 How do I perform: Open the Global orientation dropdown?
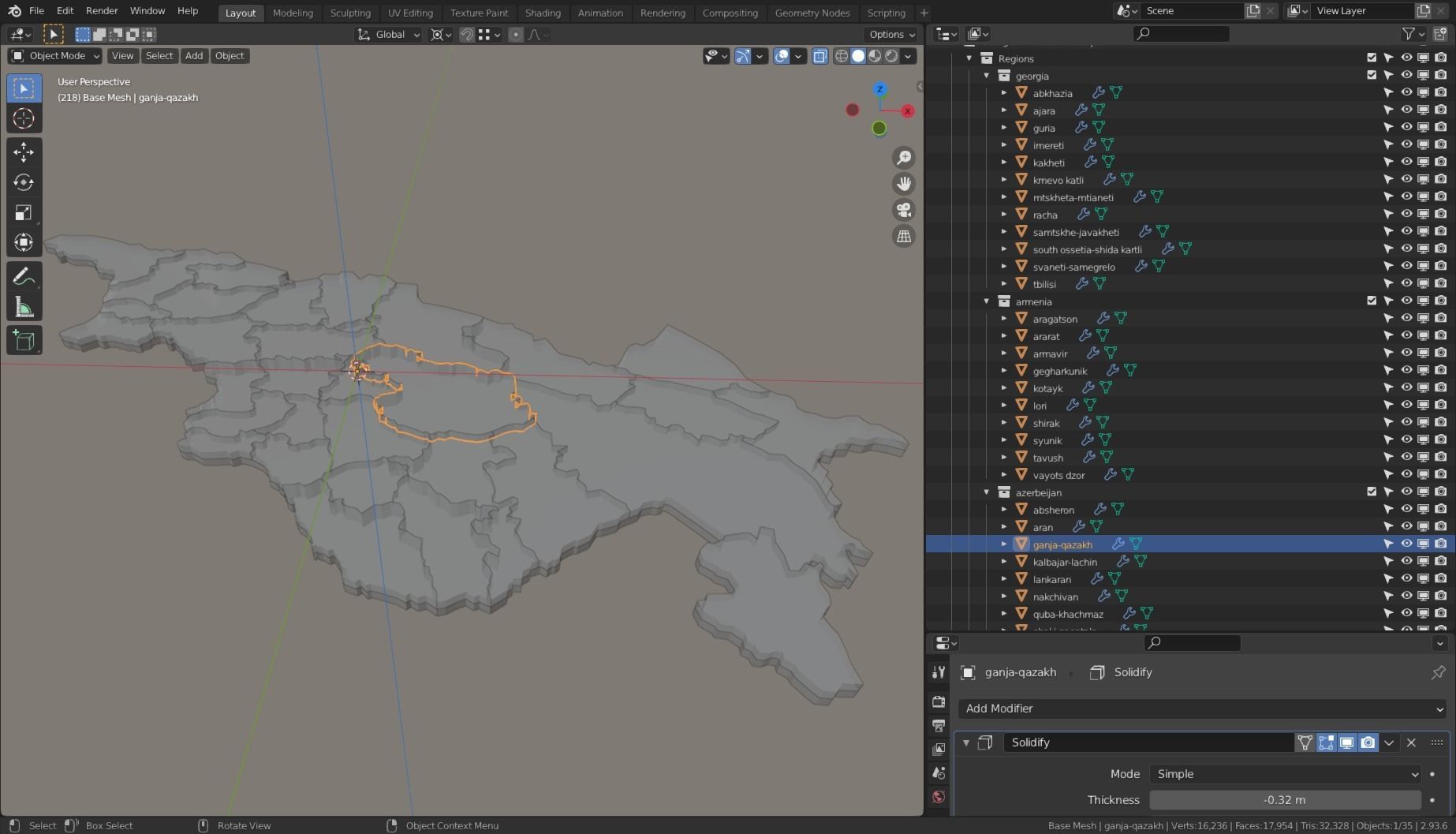(x=388, y=35)
